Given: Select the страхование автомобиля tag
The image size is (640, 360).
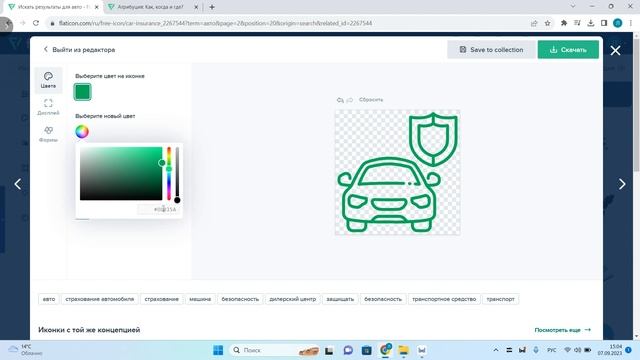Looking at the screenshot, I should point(100,299).
